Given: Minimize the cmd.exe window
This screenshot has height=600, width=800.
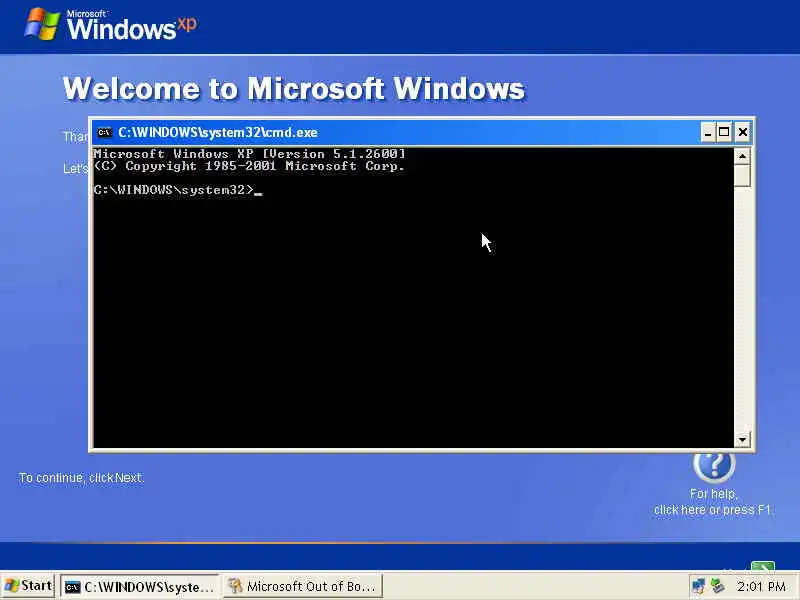Looking at the screenshot, I should pyautogui.click(x=708, y=133).
